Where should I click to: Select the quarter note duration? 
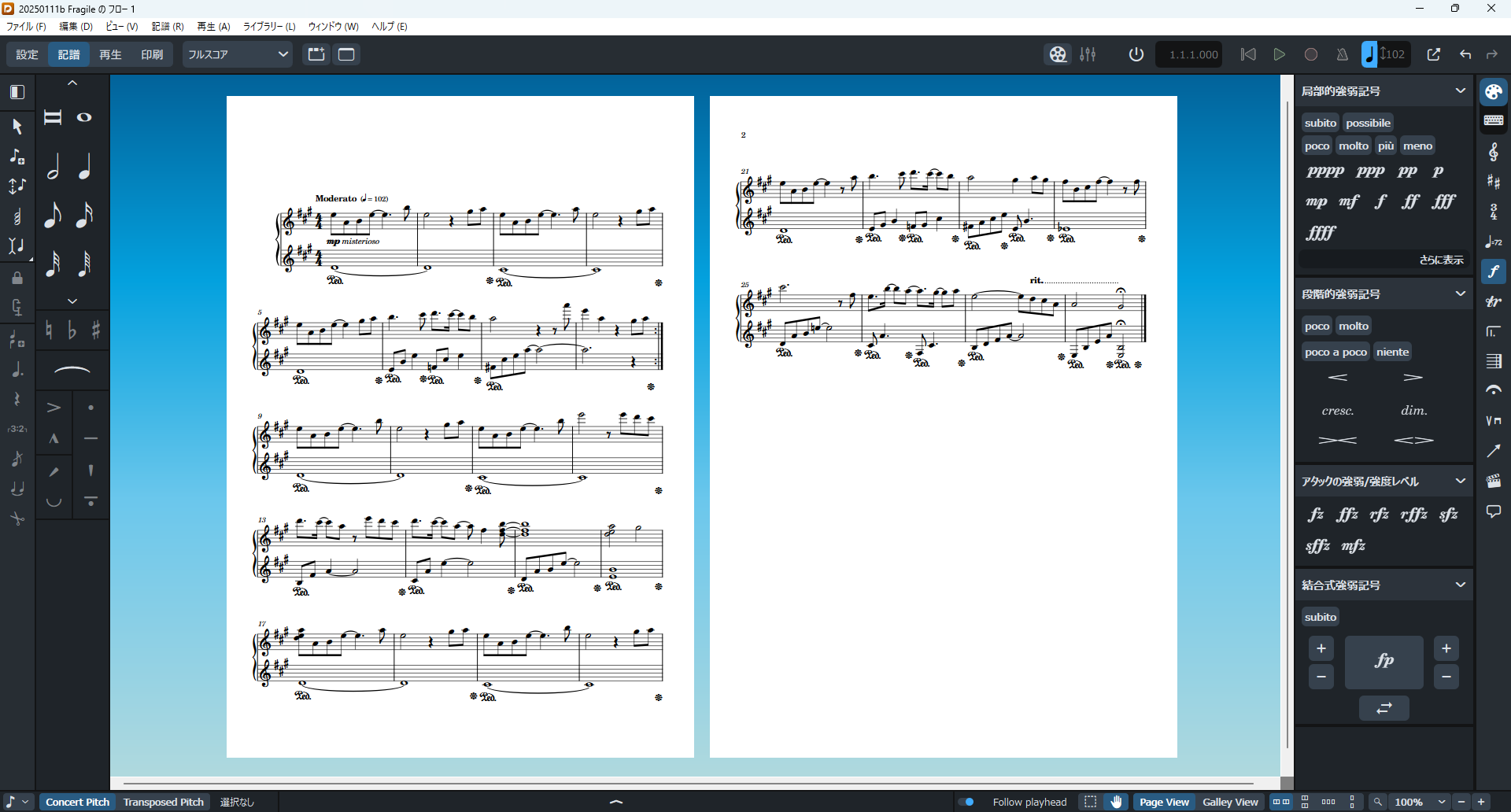[x=85, y=167]
